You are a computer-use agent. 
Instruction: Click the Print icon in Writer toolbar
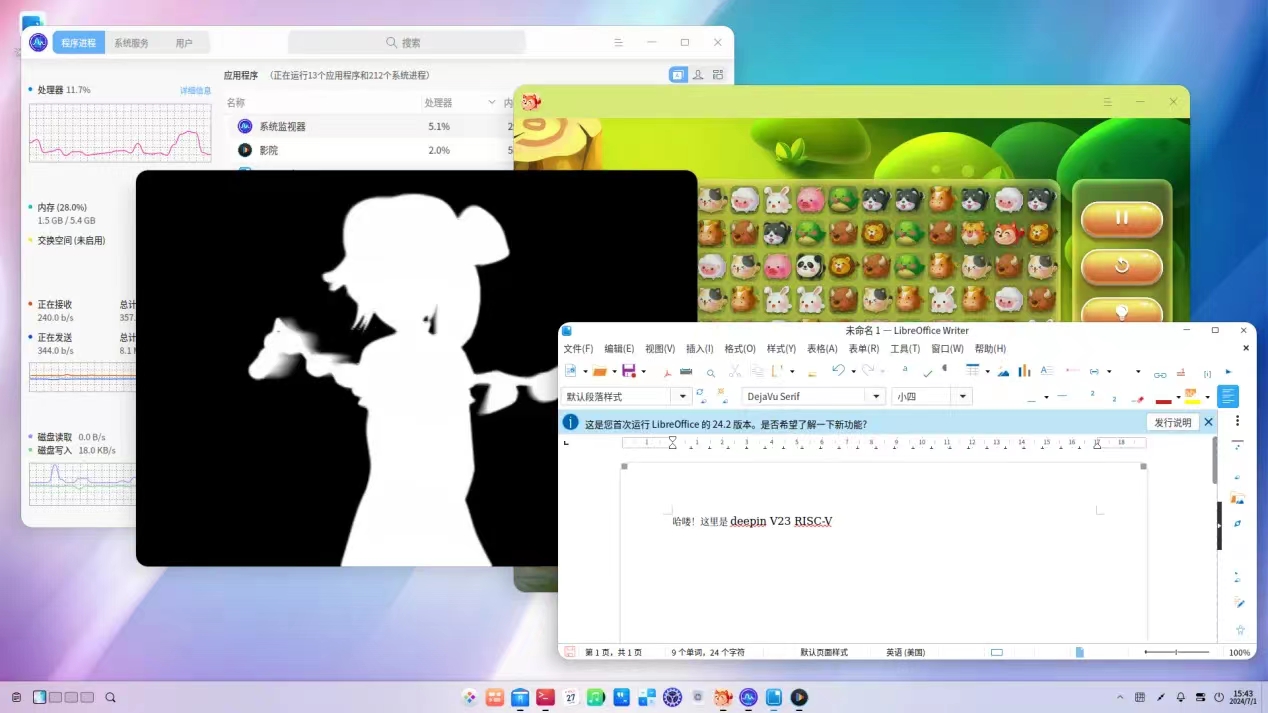click(686, 371)
